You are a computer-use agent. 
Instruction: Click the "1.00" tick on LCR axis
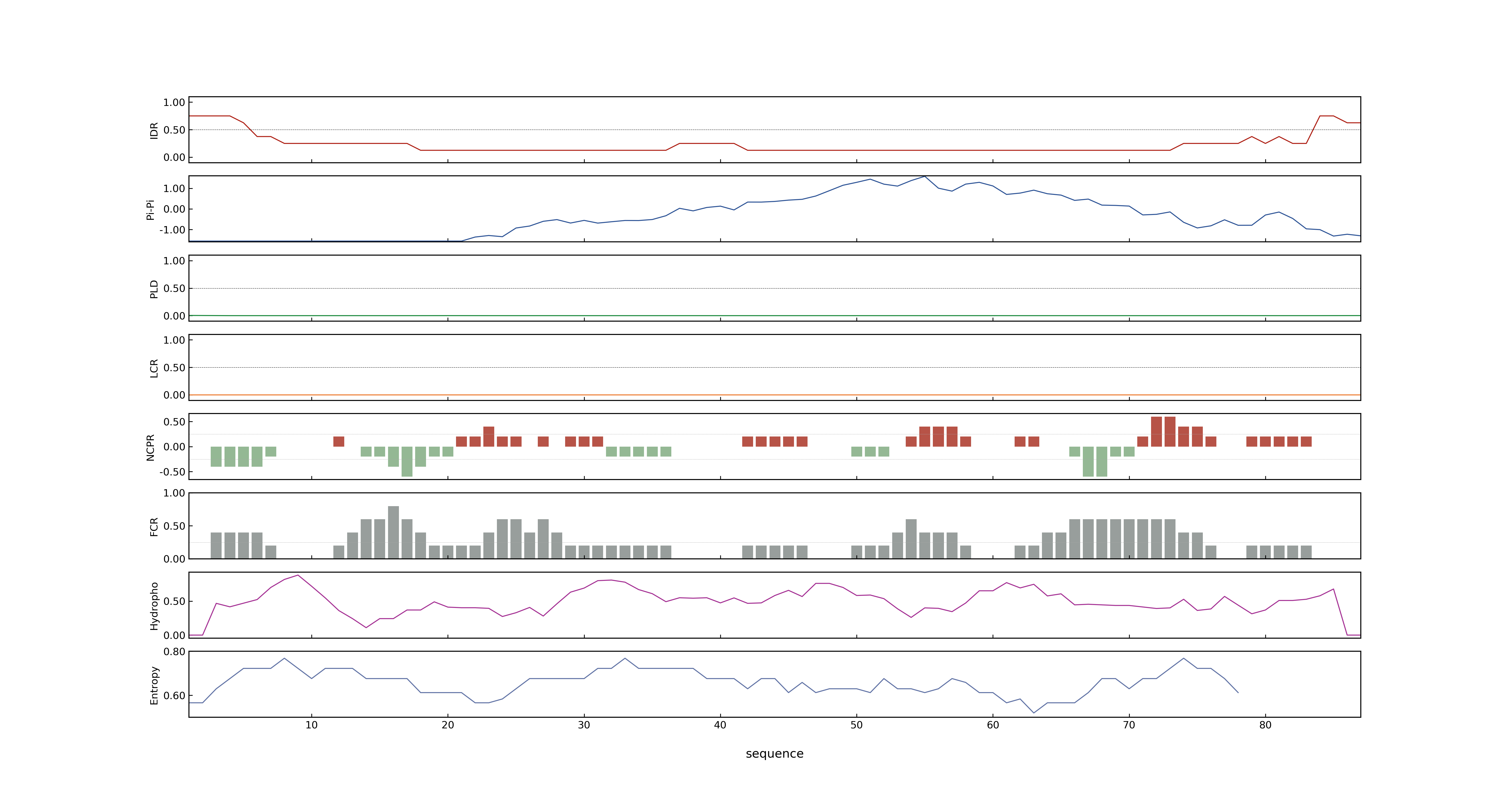tap(174, 340)
